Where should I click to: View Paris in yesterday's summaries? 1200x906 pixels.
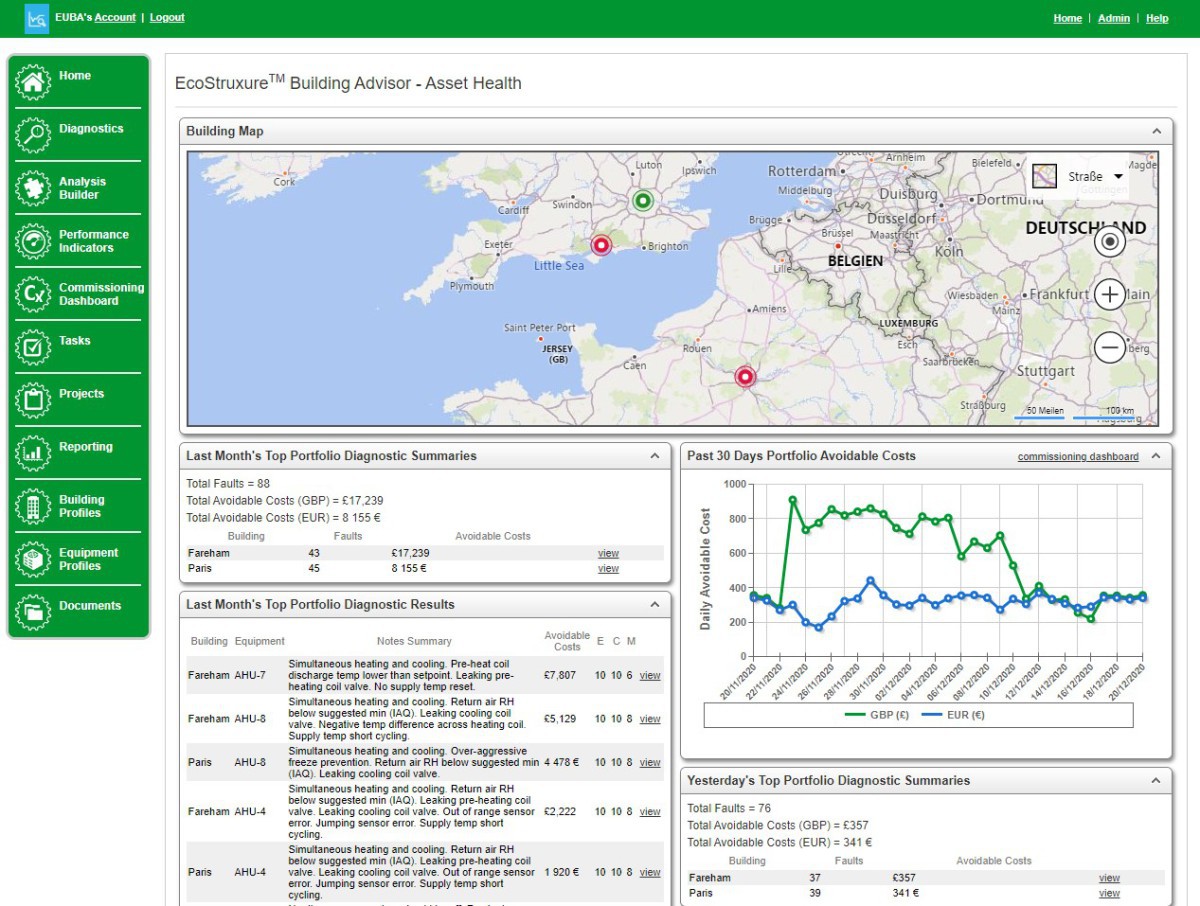click(1109, 894)
